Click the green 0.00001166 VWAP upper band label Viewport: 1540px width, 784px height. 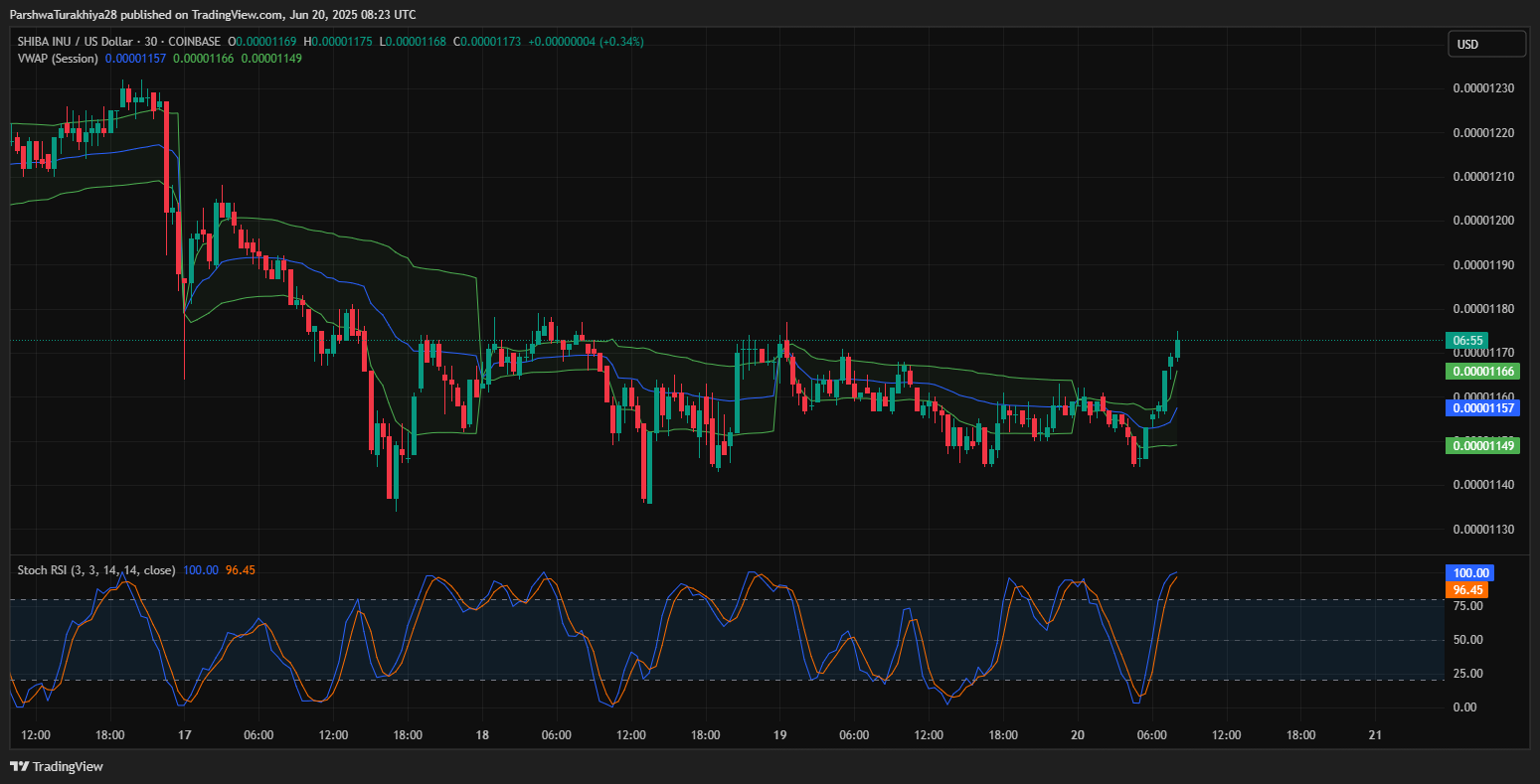[x=1481, y=372]
